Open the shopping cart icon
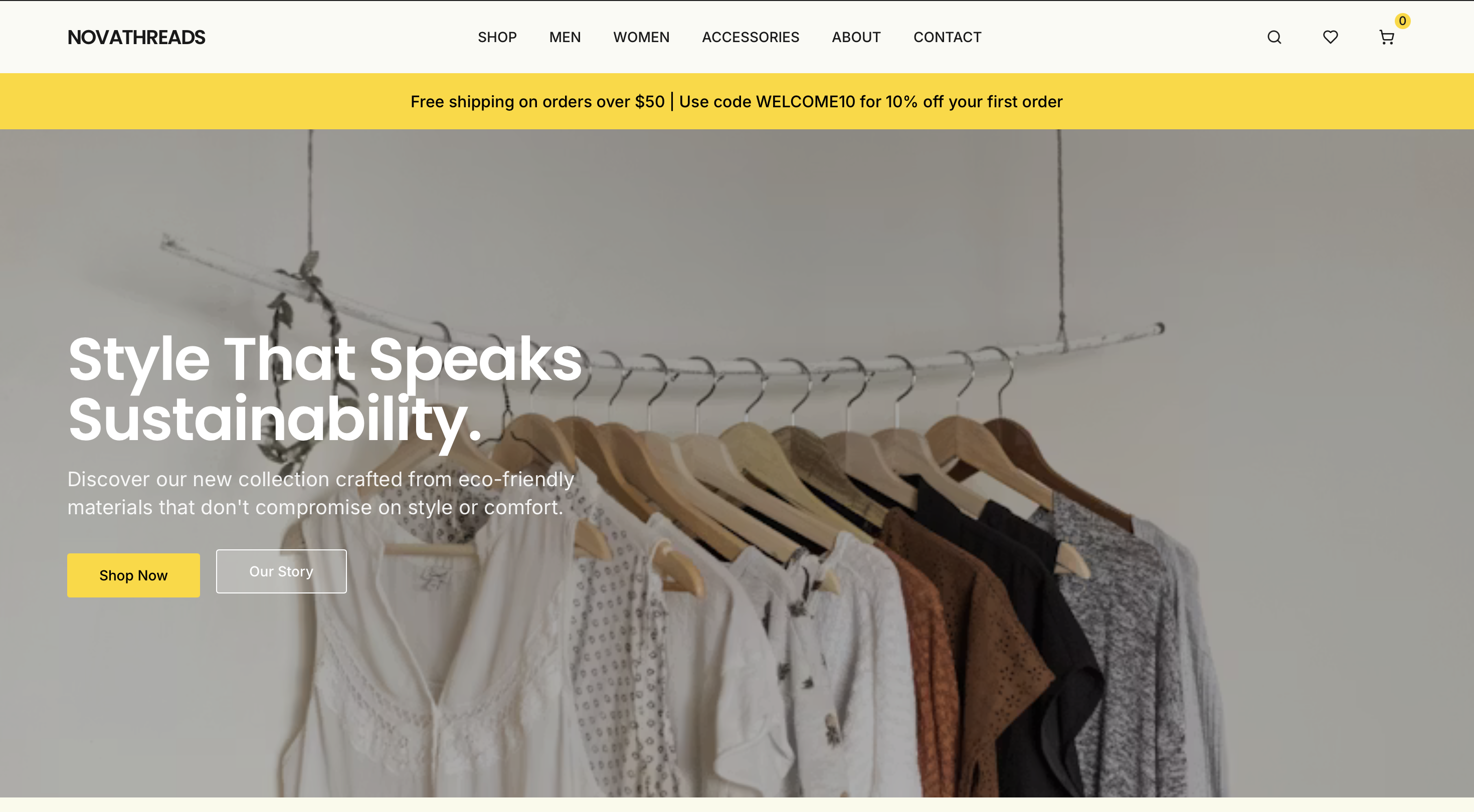The height and width of the screenshot is (812, 1474). 1386,38
